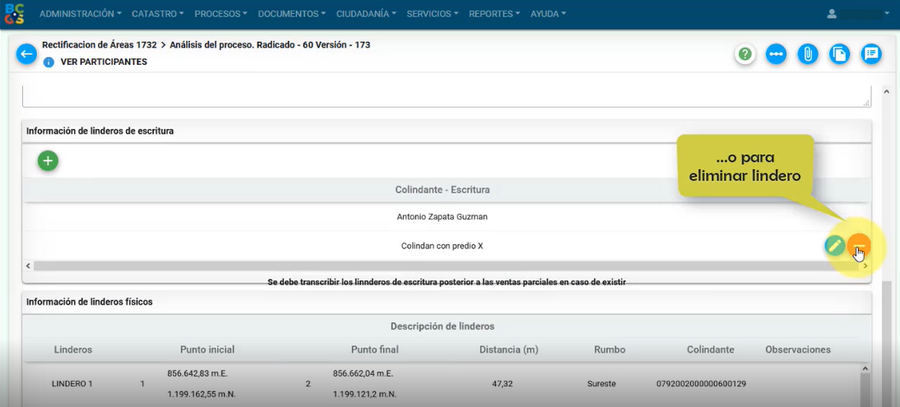
Task: Delete lindero with the orange minus button
Action: (859, 246)
